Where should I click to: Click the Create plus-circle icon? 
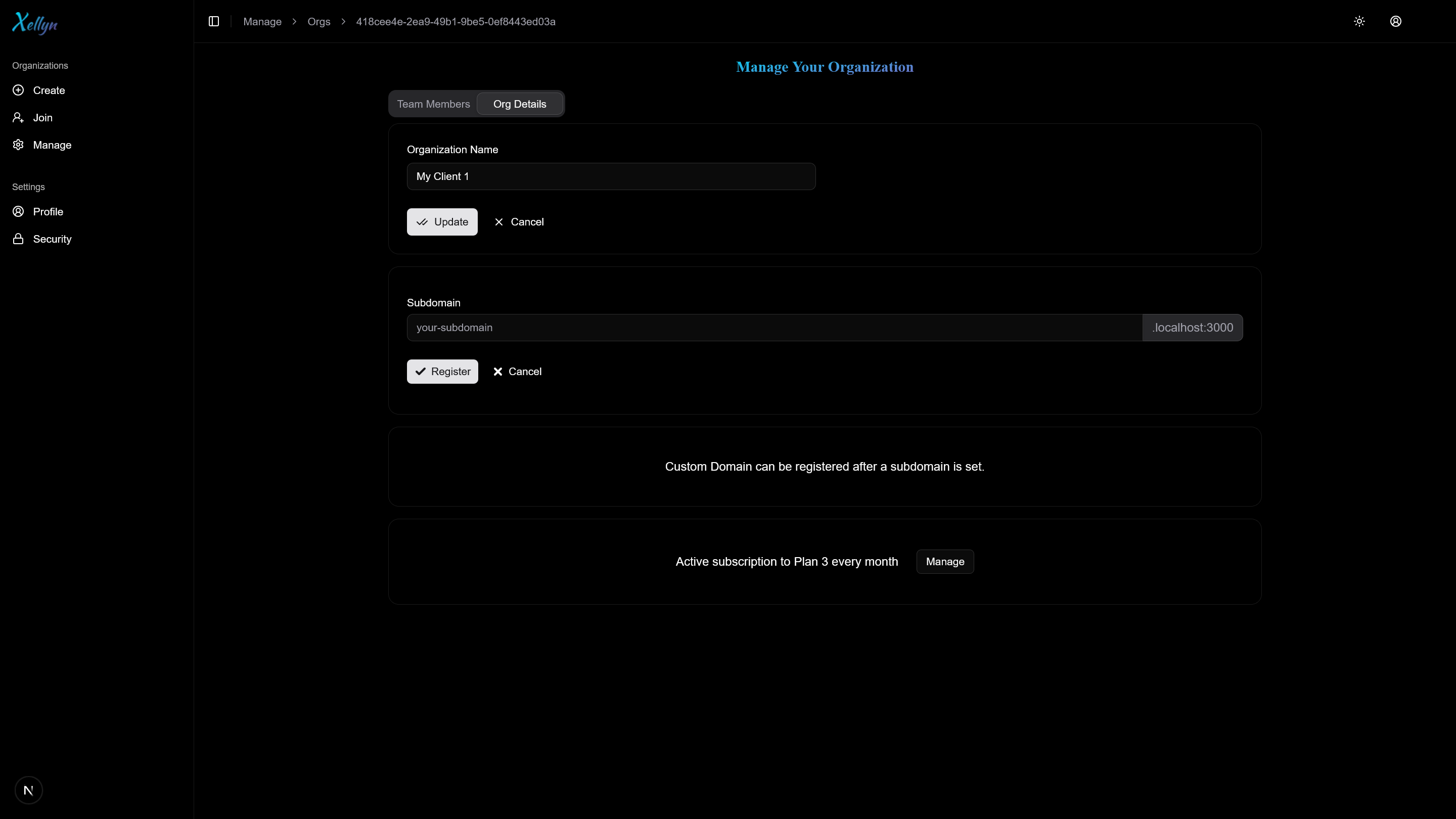(x=18, y=90)
